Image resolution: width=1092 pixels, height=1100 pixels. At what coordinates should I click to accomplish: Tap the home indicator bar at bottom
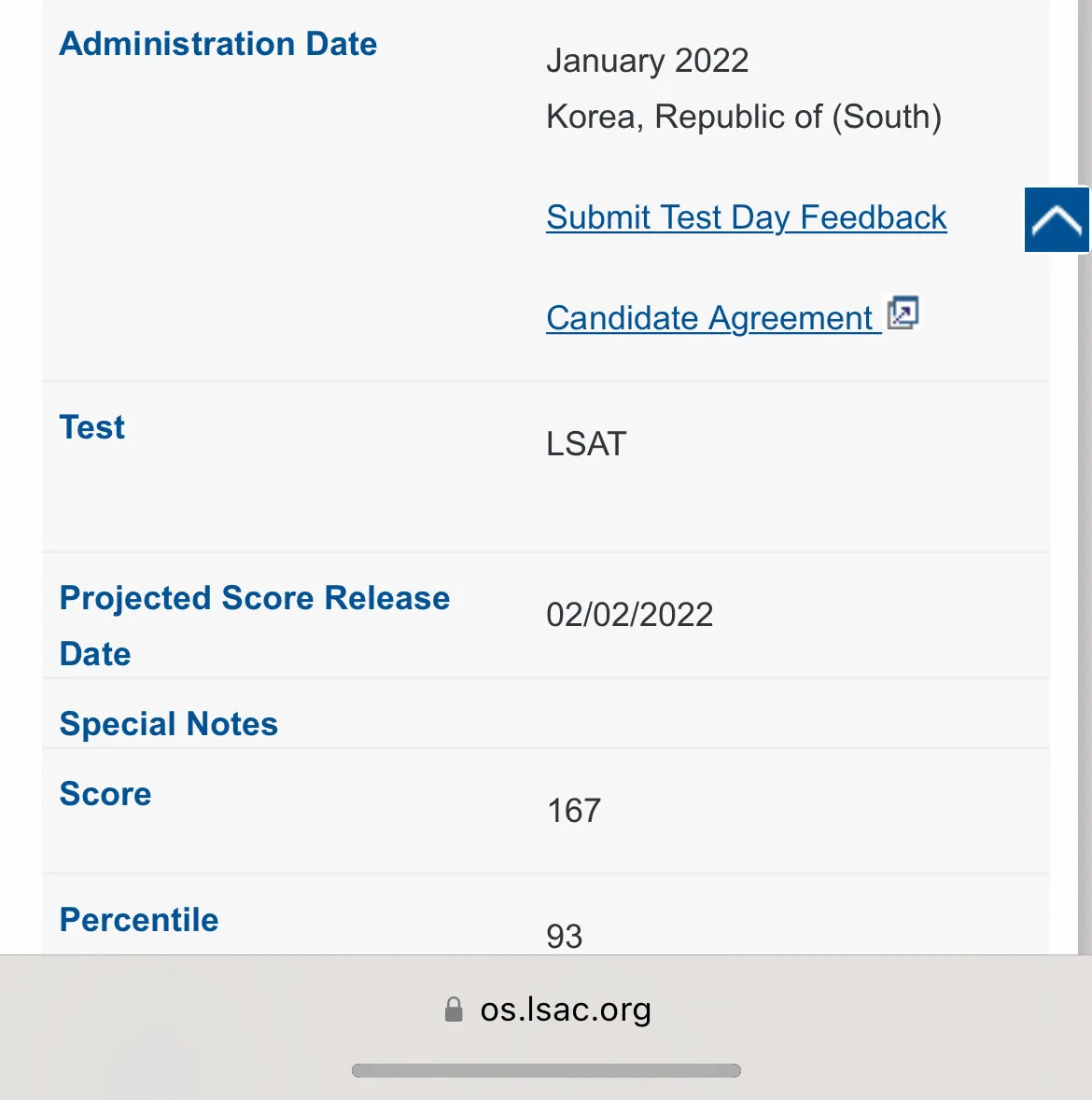(546, 1070)
